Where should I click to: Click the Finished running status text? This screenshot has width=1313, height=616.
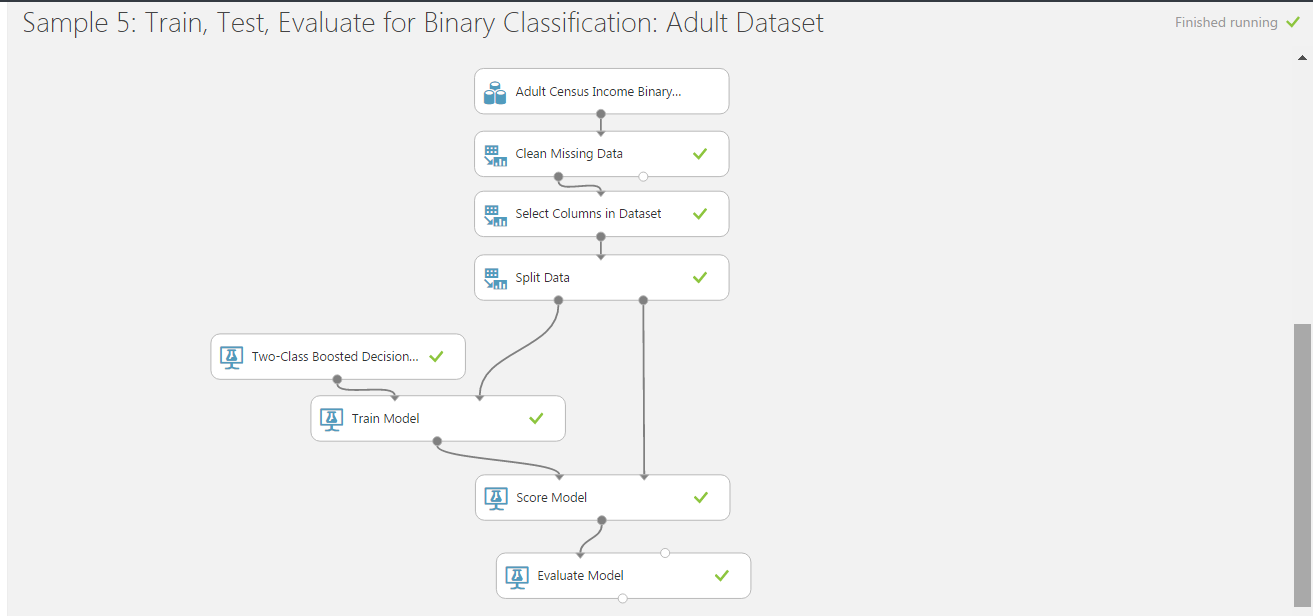coord(1226,22)
